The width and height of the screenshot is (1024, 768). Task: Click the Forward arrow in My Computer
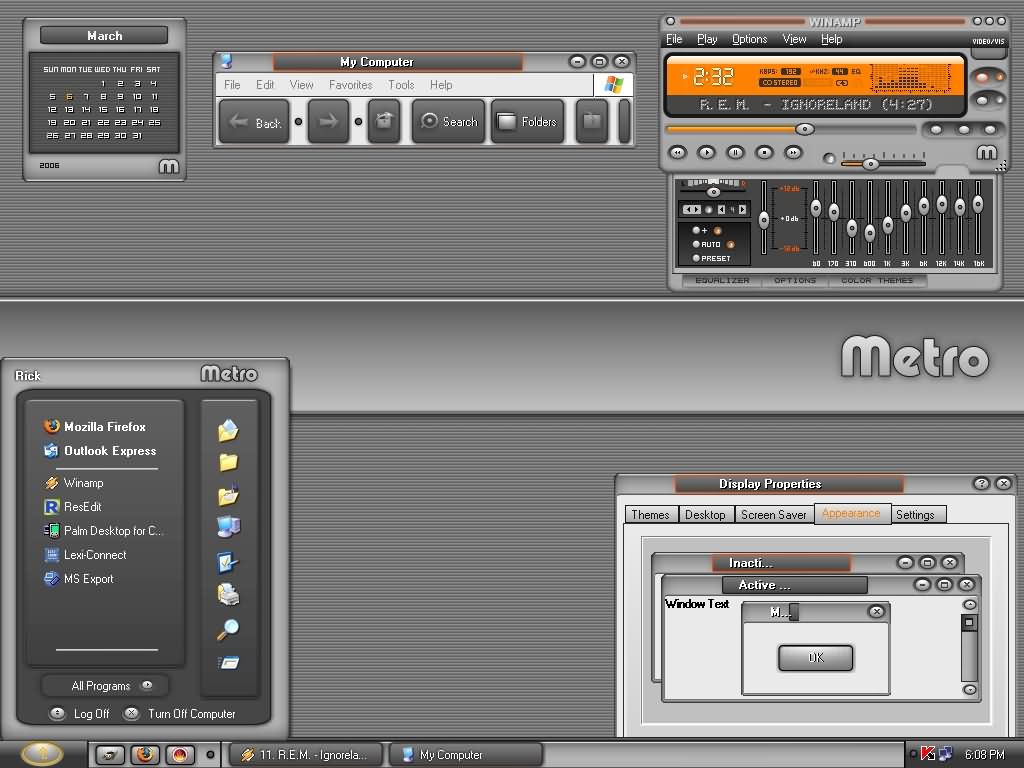(328, 121)
